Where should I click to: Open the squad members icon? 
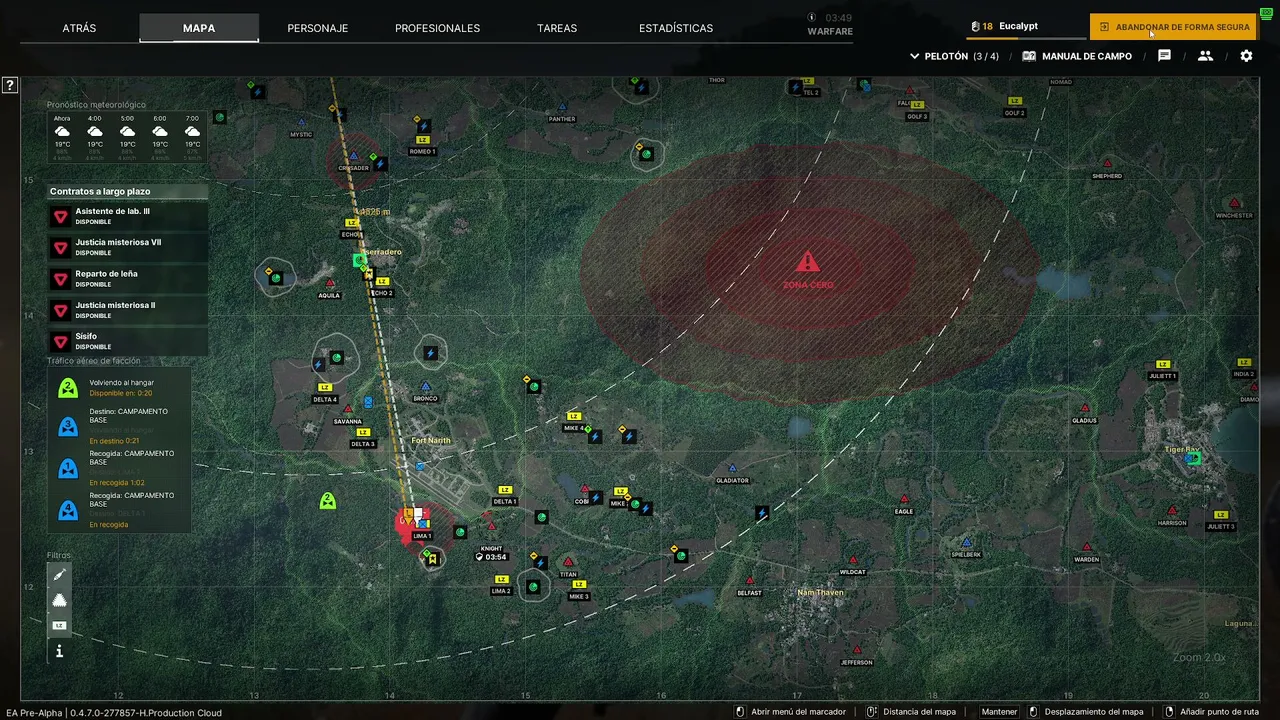(x=1205, y=56)
